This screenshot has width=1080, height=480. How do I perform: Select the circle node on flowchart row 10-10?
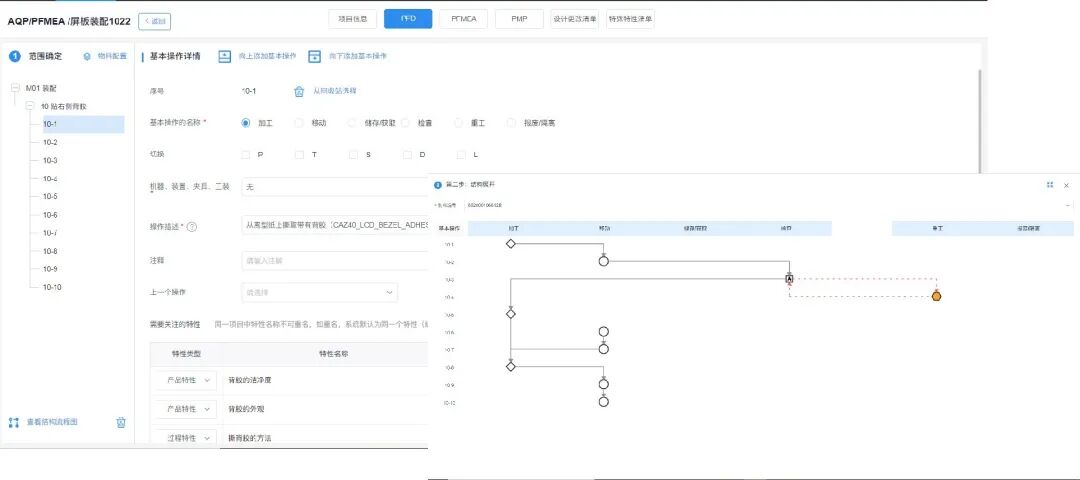point(603,401)
